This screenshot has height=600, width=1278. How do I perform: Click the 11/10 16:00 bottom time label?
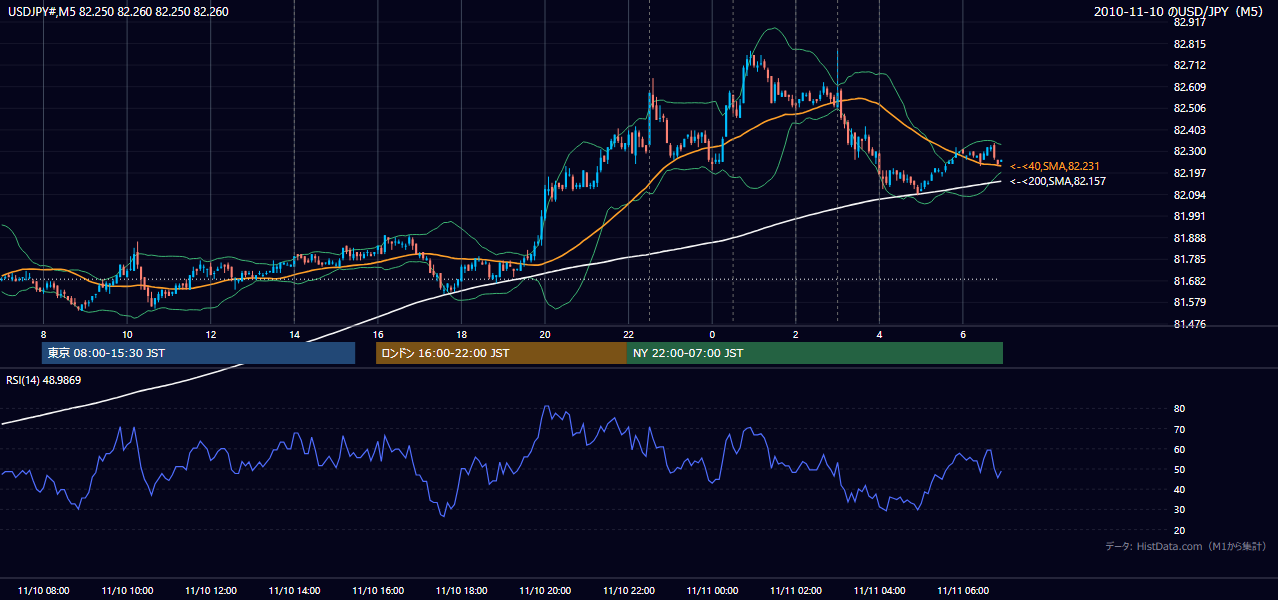378,591
